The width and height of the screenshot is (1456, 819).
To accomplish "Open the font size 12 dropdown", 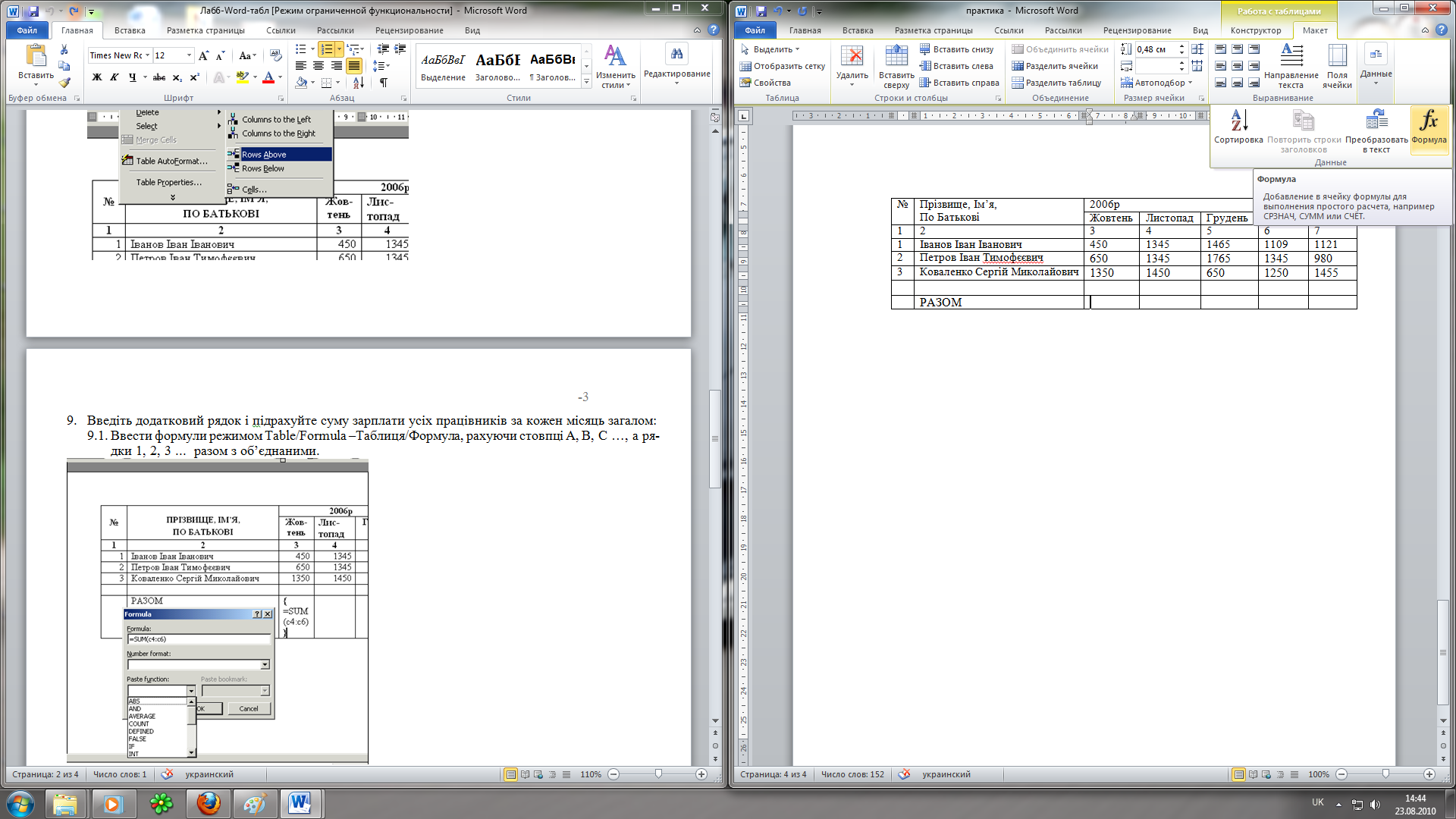I will [x=189, y=55].
